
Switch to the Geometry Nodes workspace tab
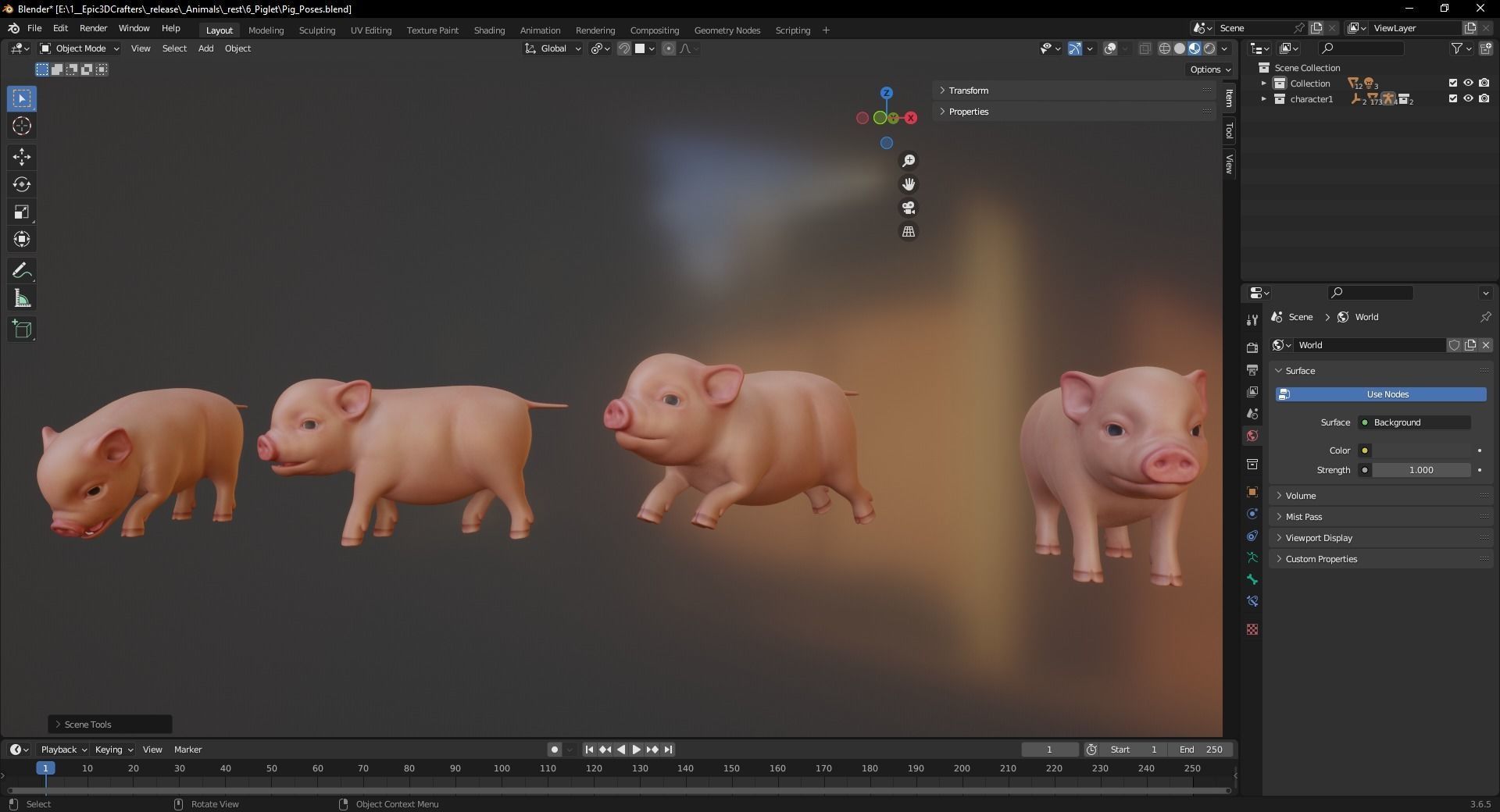click(727, 30)
